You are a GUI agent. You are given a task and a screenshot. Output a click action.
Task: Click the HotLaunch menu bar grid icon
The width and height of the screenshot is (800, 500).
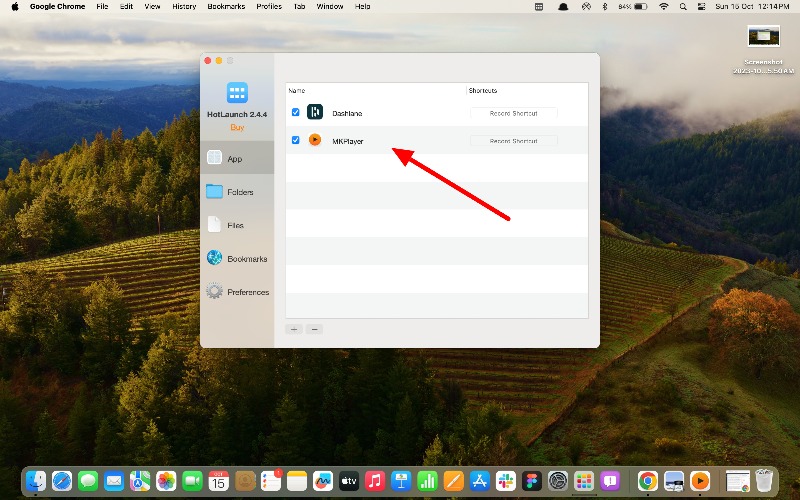click(x=539, y=7)
